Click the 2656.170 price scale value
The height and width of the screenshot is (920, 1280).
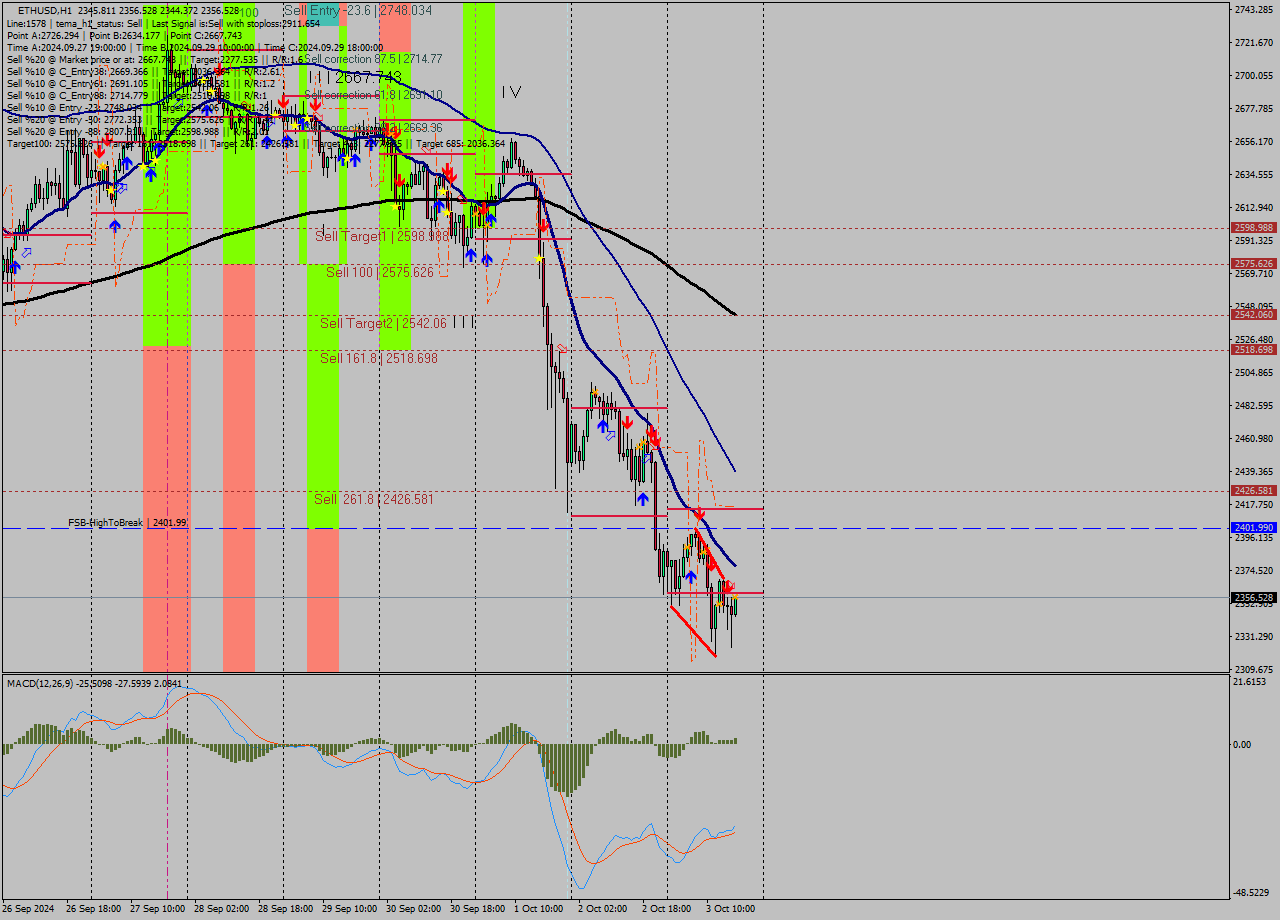(x=1253, y=142)
